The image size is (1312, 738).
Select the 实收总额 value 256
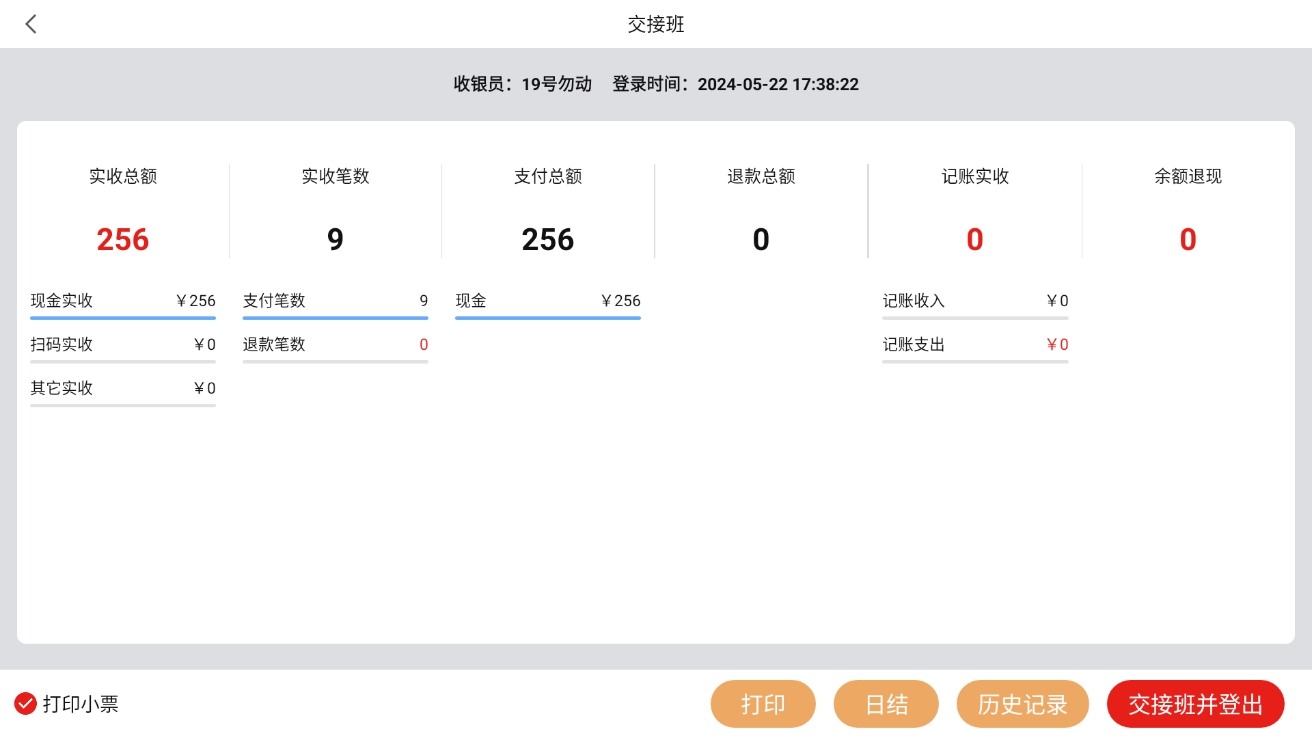123,239
